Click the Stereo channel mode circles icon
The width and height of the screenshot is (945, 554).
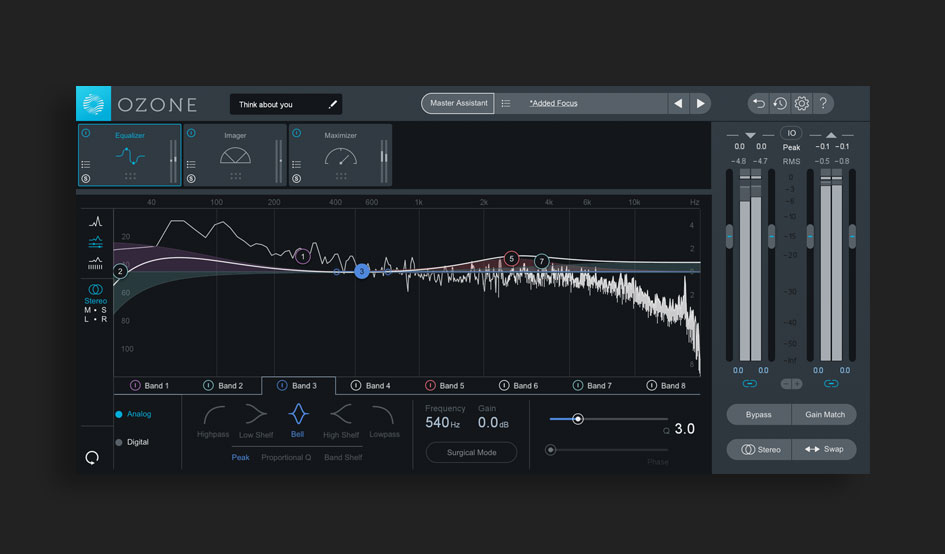tap(95, 289)
